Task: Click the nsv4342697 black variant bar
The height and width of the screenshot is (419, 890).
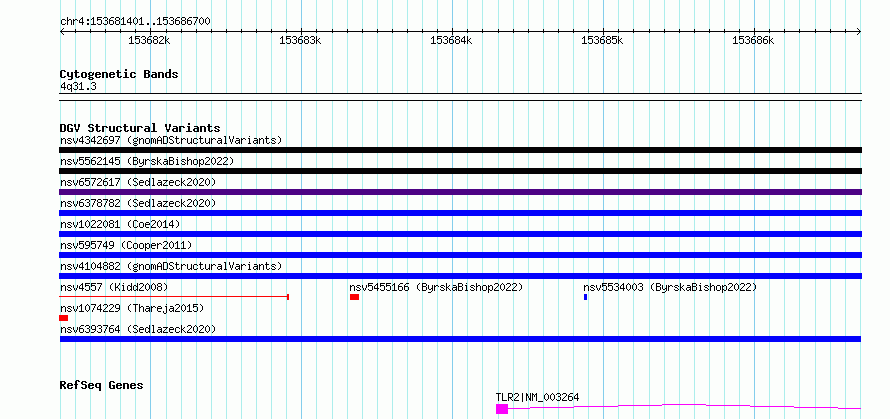Action: [460, 150]
